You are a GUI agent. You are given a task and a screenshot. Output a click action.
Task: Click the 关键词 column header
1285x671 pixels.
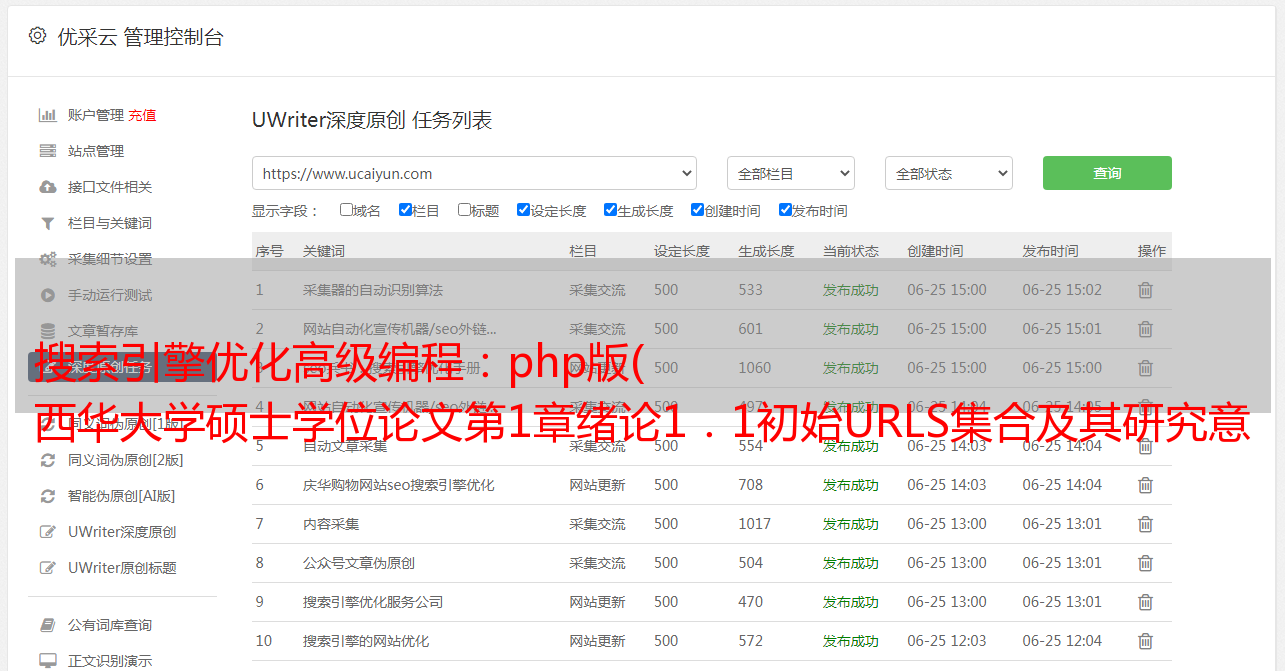[x=324, y=251]
